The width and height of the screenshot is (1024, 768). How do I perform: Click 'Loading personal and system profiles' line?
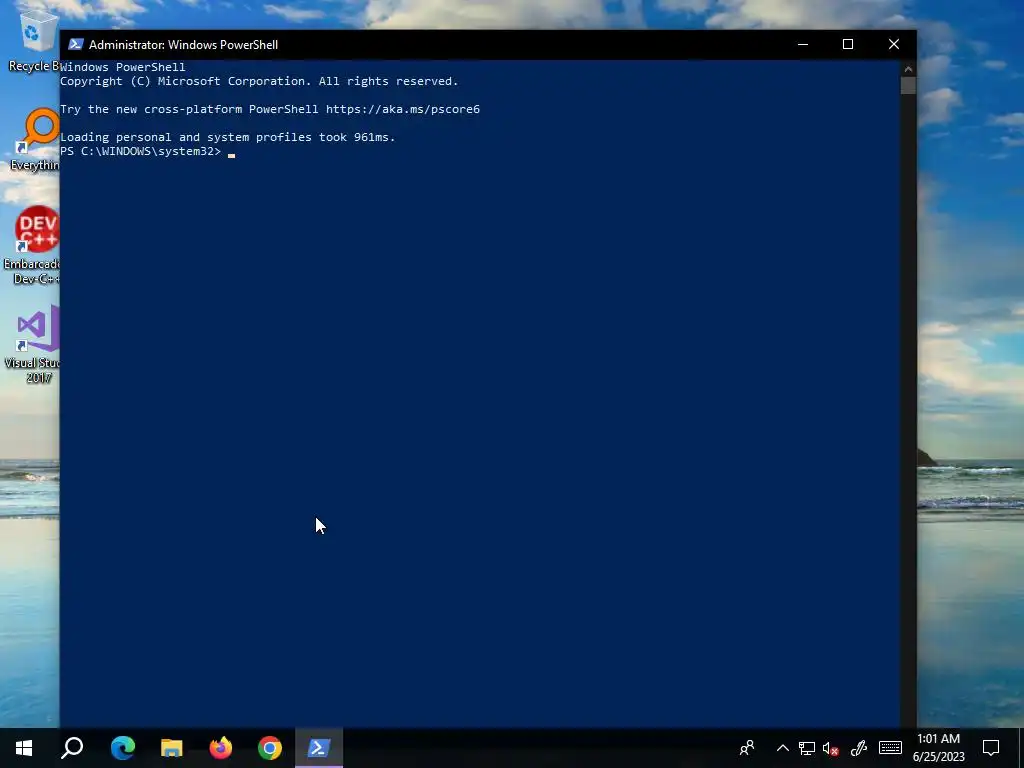point(228,137)
